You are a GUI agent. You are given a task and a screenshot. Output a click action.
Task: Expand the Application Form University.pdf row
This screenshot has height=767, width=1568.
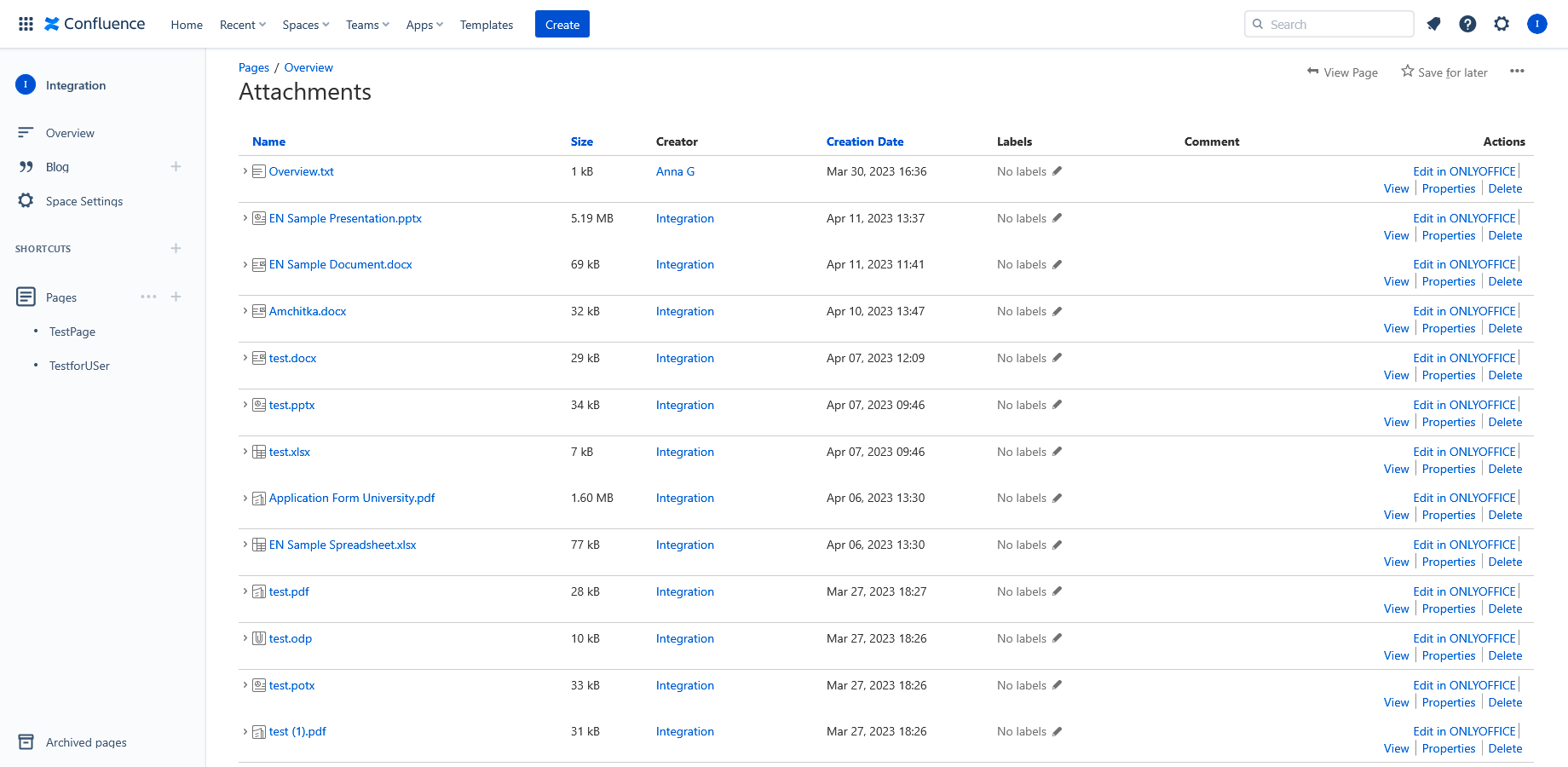coord(245,498)
